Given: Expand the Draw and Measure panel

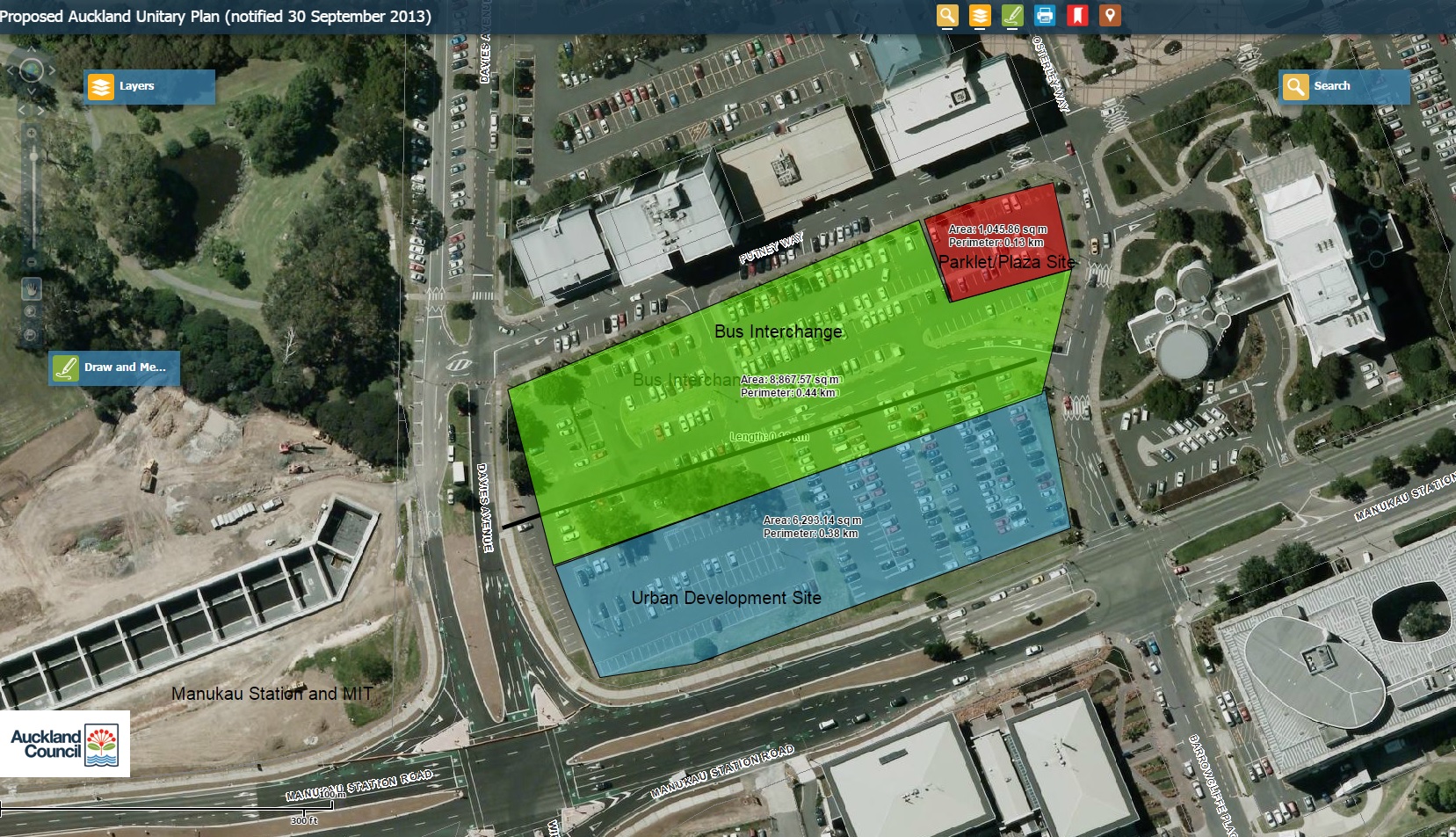Looking at the screenshot, I should pyautogui.click(x=114, y=368).
